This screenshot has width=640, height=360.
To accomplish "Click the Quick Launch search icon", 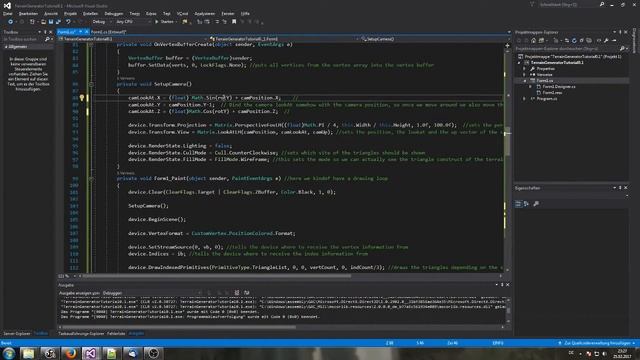I will (x=602, y=4).
